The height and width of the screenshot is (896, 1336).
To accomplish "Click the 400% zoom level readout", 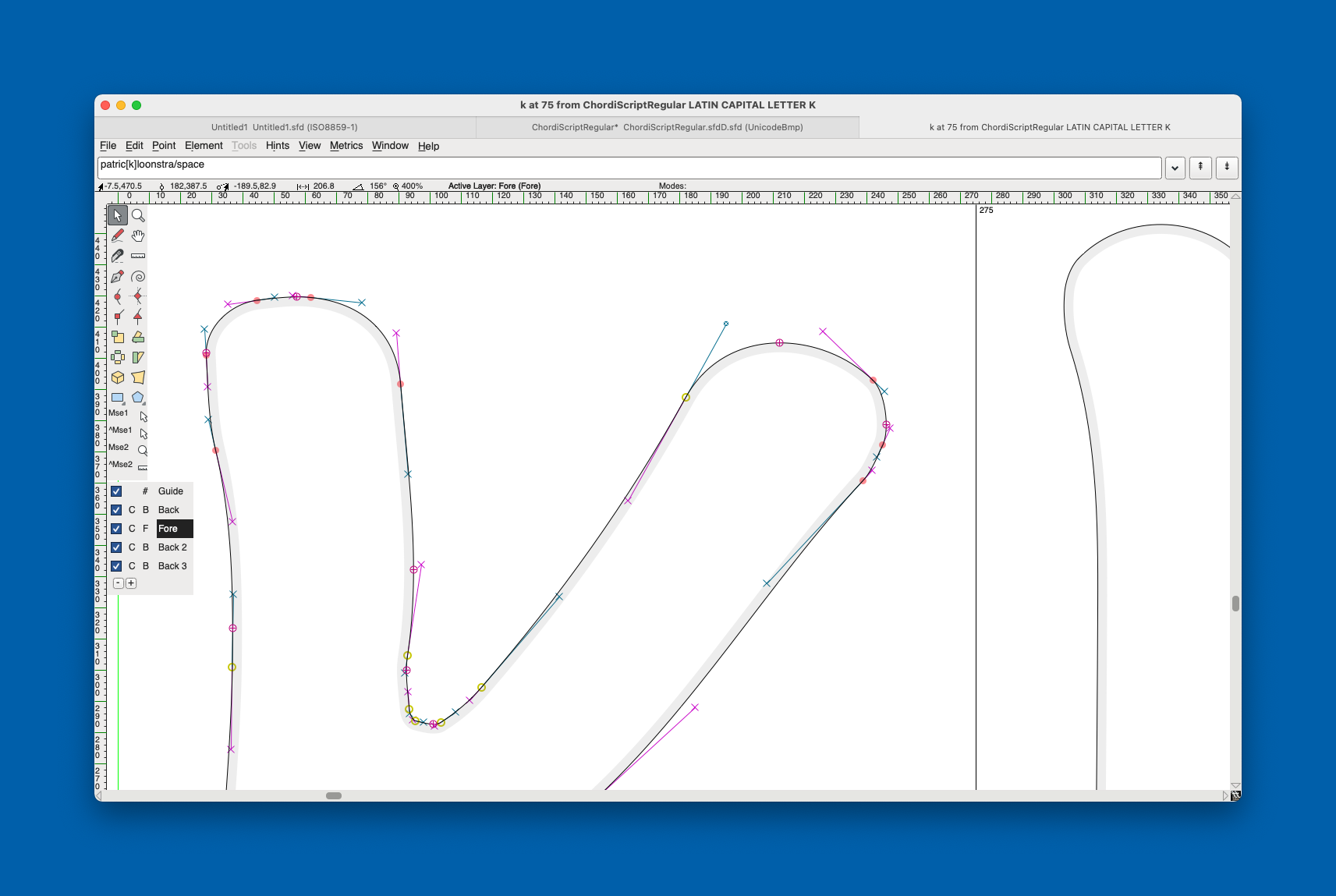I will (x=412, y=186).
